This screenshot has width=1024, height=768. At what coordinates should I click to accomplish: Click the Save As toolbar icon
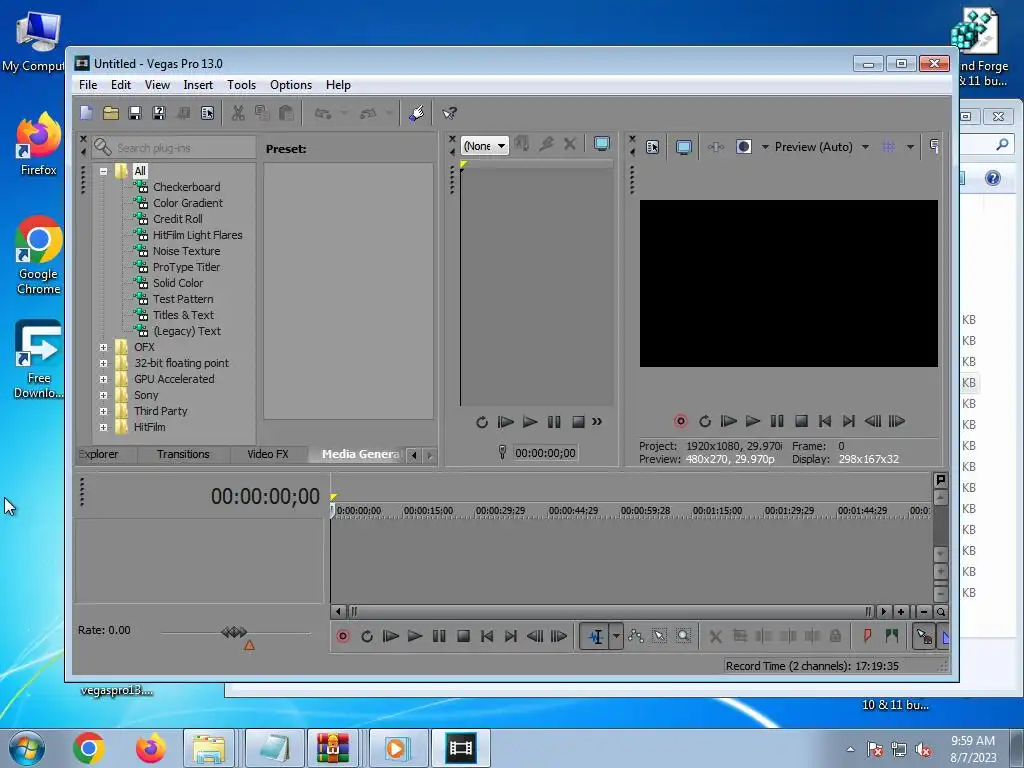159,113
